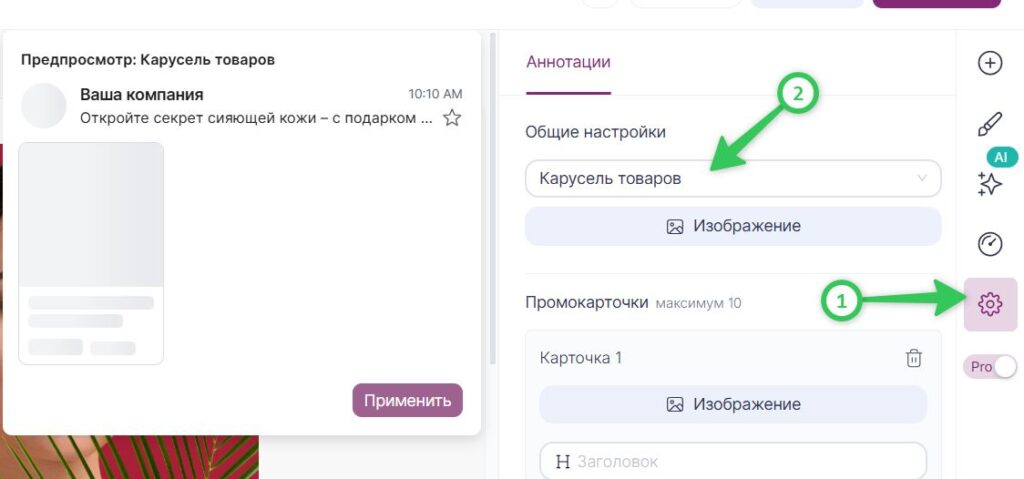Click the Промокарточки section label
The image size is (1024, 479).
point(586,303)
